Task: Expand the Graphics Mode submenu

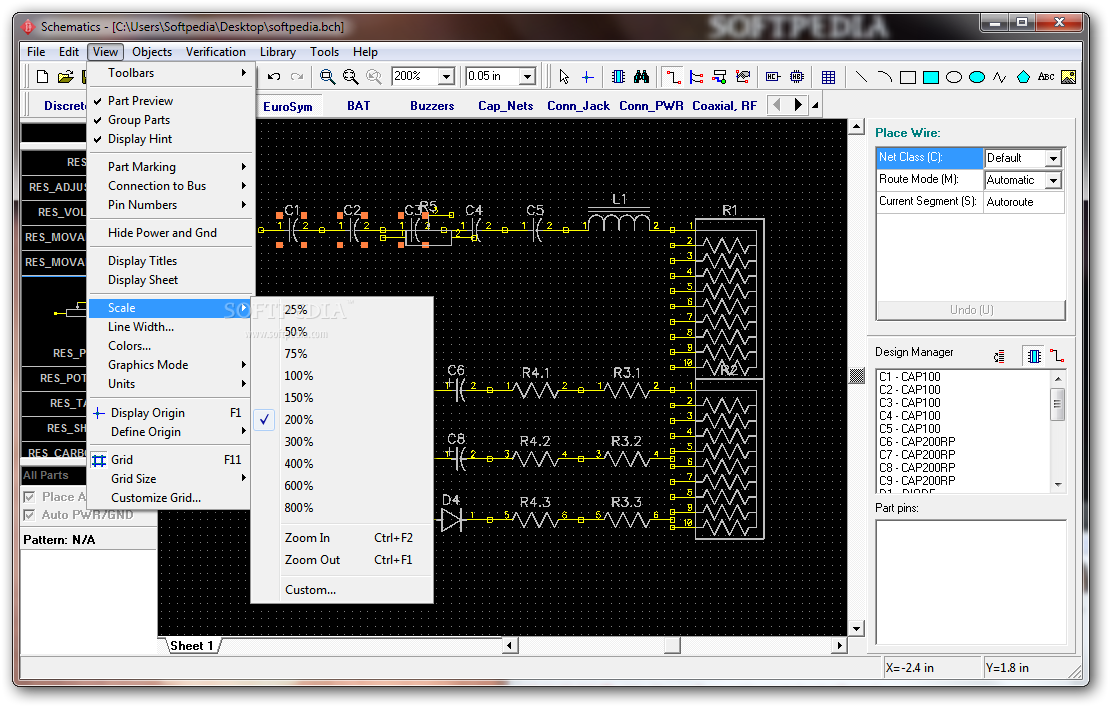Action: pos(170,364)
